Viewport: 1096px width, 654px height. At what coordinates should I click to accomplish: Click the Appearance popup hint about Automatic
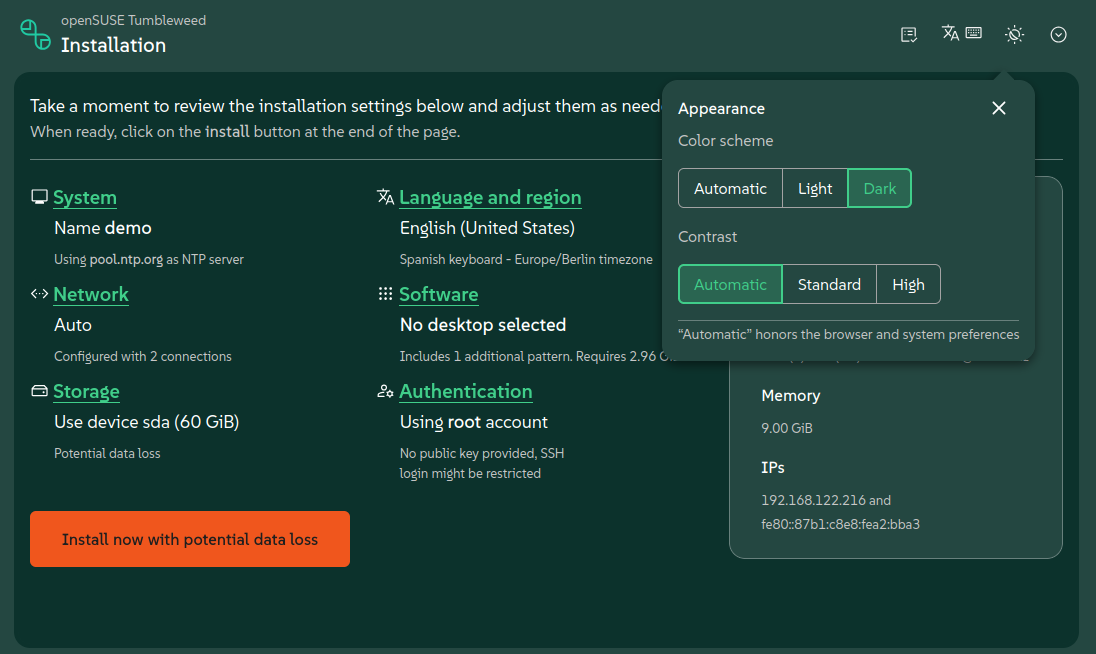pyautogui.click(x=849, y=335)
